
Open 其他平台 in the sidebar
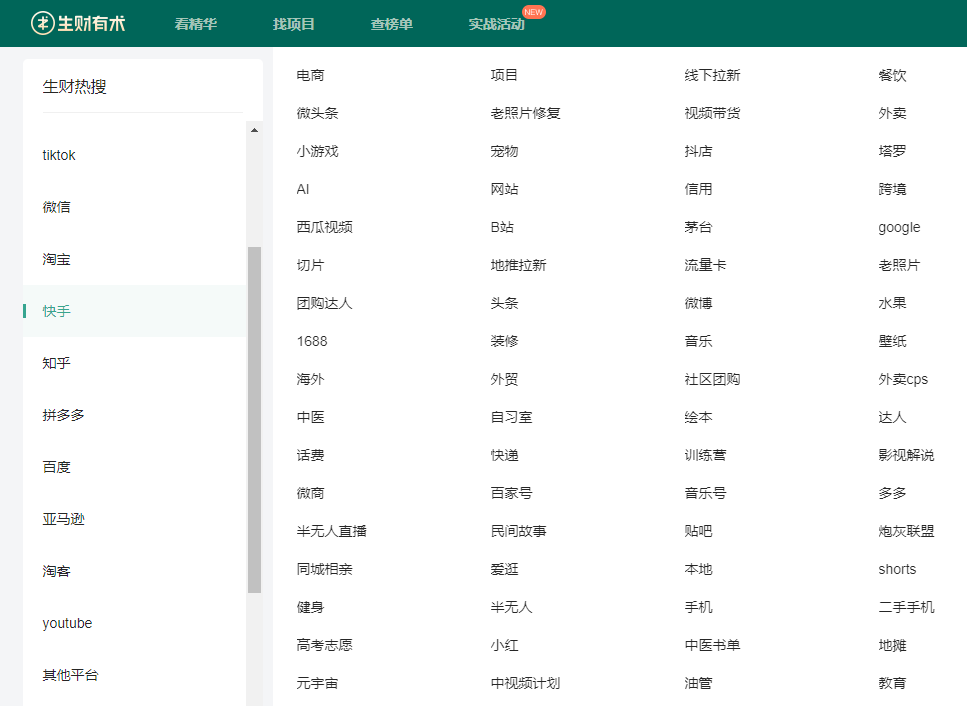click(x=70, y=675)
